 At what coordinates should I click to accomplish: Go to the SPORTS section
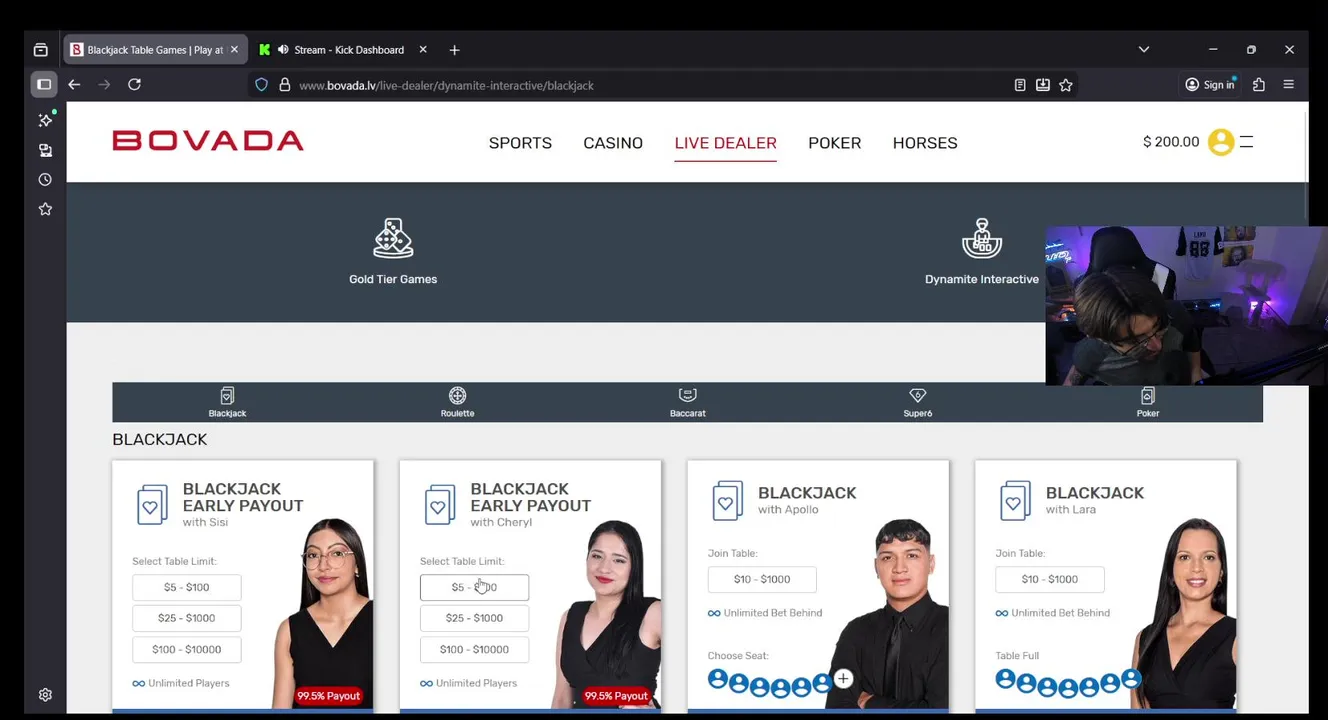pyautogui.click(x=520, y=143)
